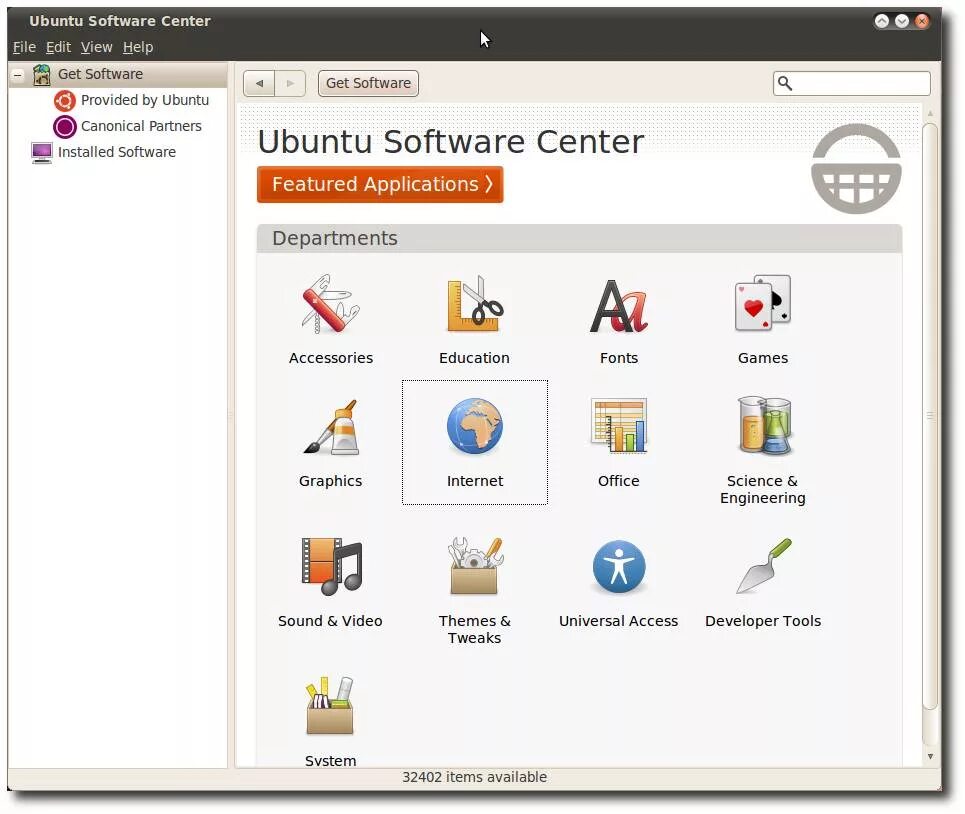This screenshot has height=814, width=965.
Task: Go back with the left arrow button
Action: [x=259, y=83]
